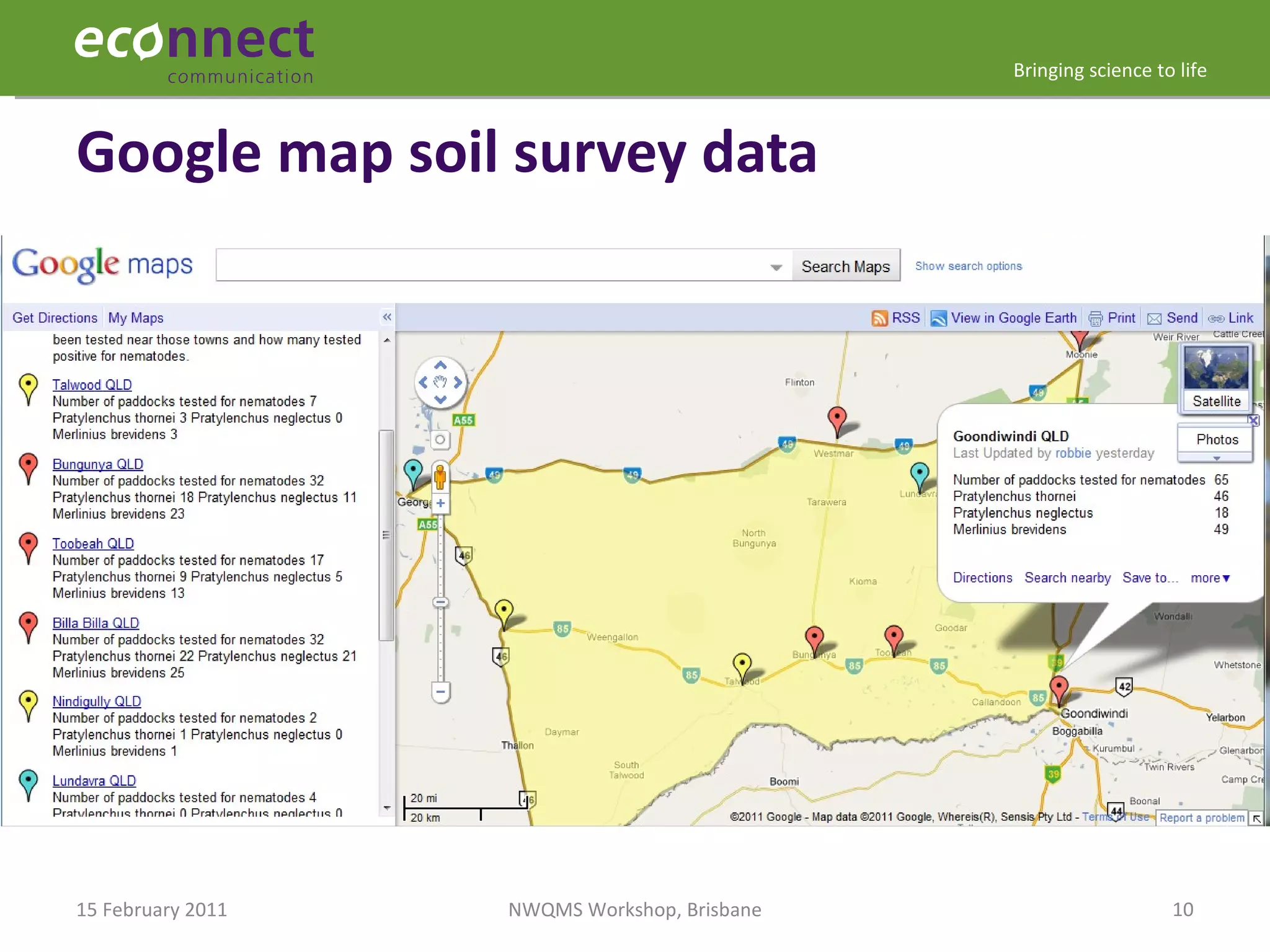Screen dimensions: 1270x952
Task: Expand the Photos layer dropdown arrow
Action: click(1216, 459)
